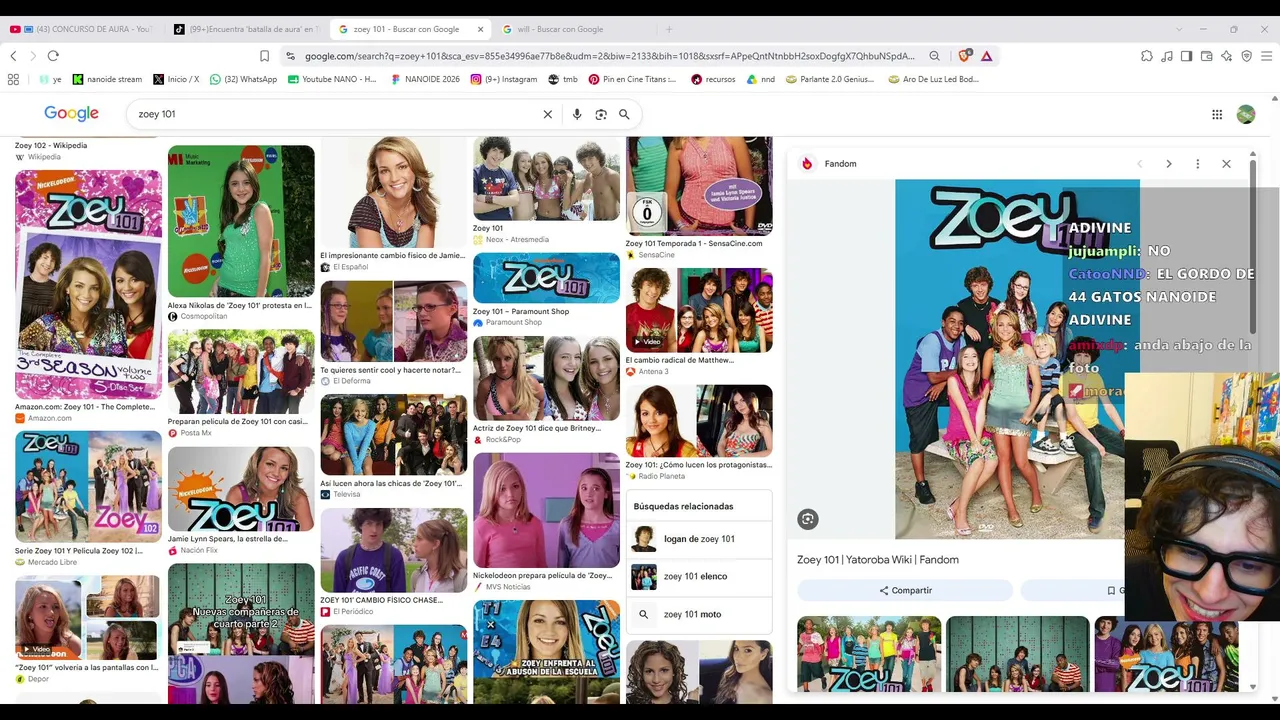Switch to the CONCURSO DE AURA YouTube tab
1280x720 pixels.
(80, 29)
